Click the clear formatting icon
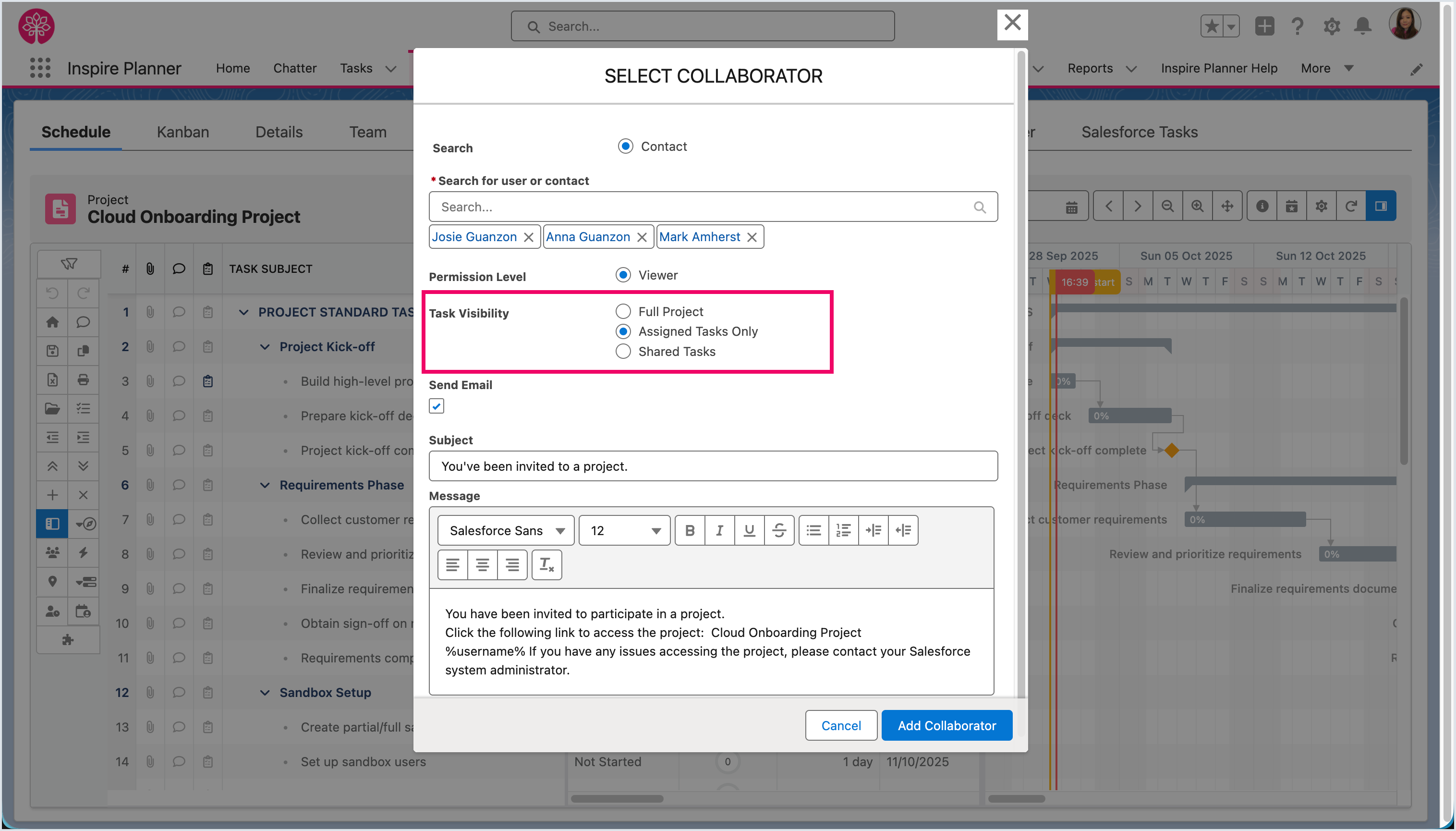The image size is (1456, 831). pos(546,565)
